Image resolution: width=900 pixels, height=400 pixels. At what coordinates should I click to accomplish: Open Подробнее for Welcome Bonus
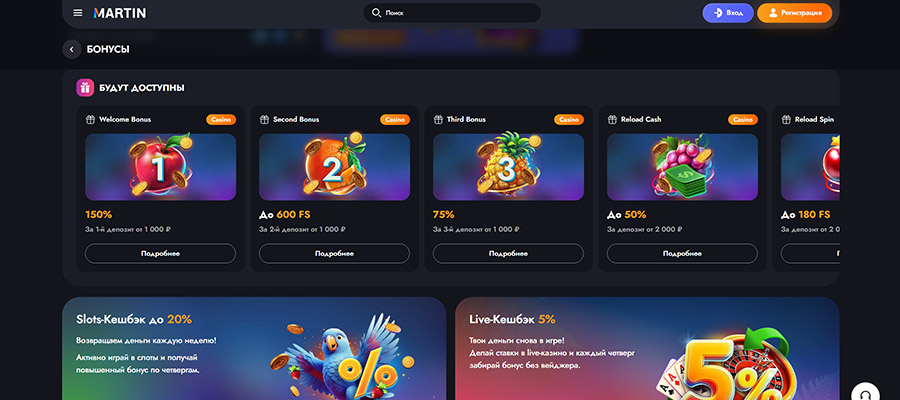point(160,253)
